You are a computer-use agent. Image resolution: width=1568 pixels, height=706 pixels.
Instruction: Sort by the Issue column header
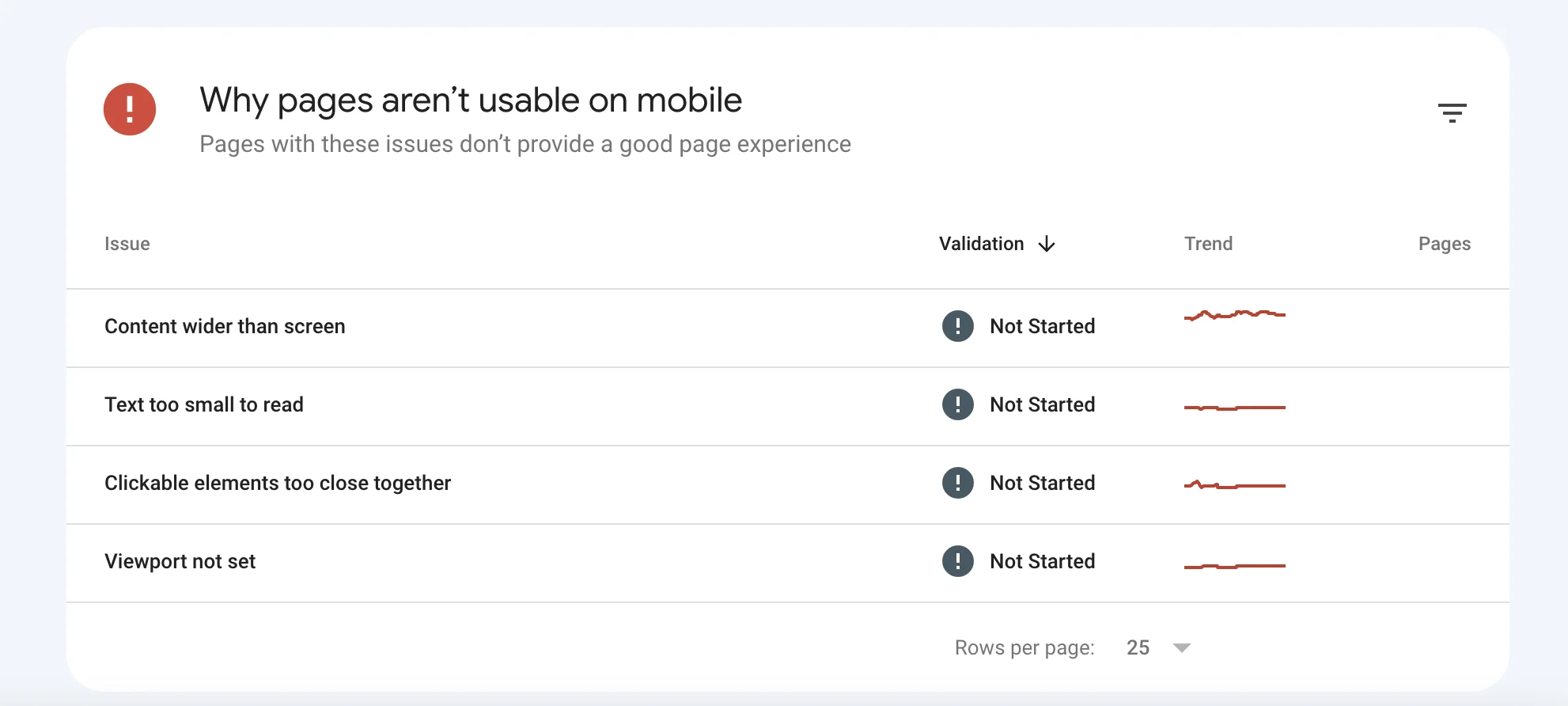127,244
